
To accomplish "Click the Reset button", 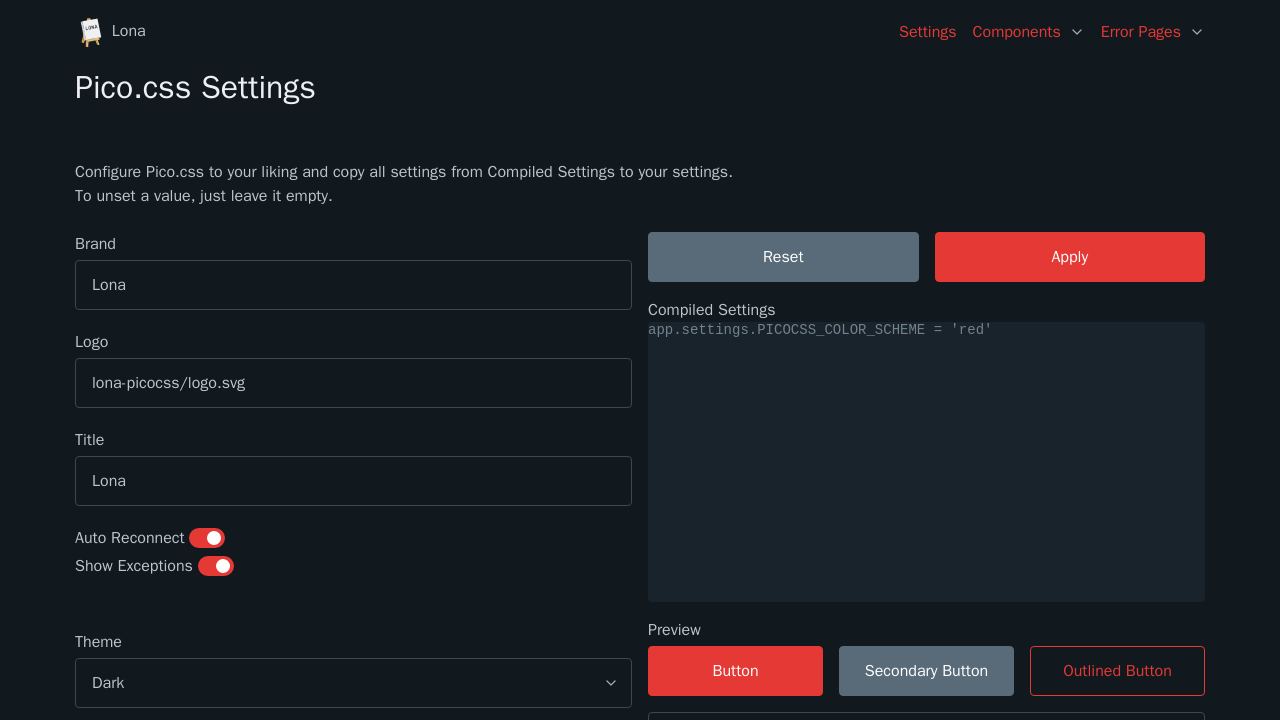I will click(783, 257).
